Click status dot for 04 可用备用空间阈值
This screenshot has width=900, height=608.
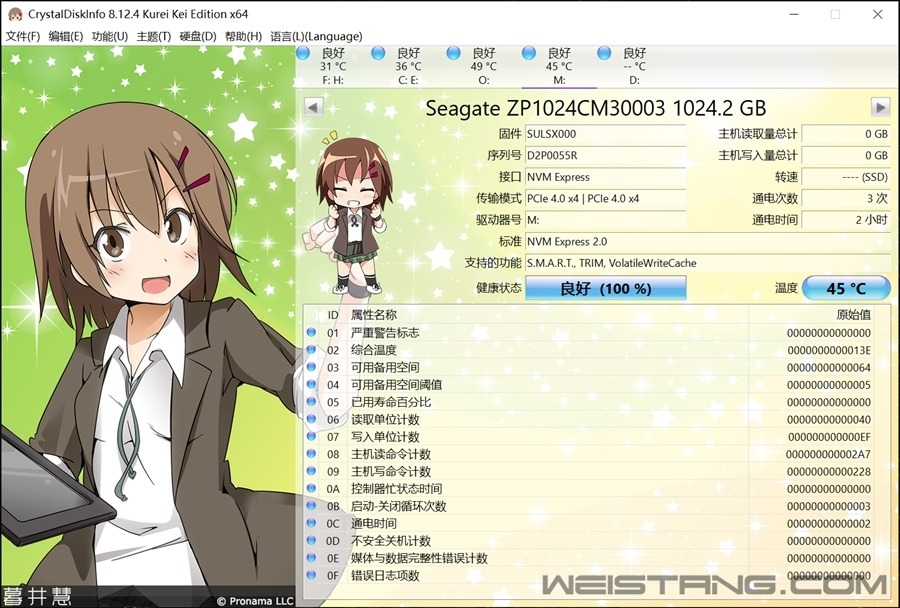311,384
